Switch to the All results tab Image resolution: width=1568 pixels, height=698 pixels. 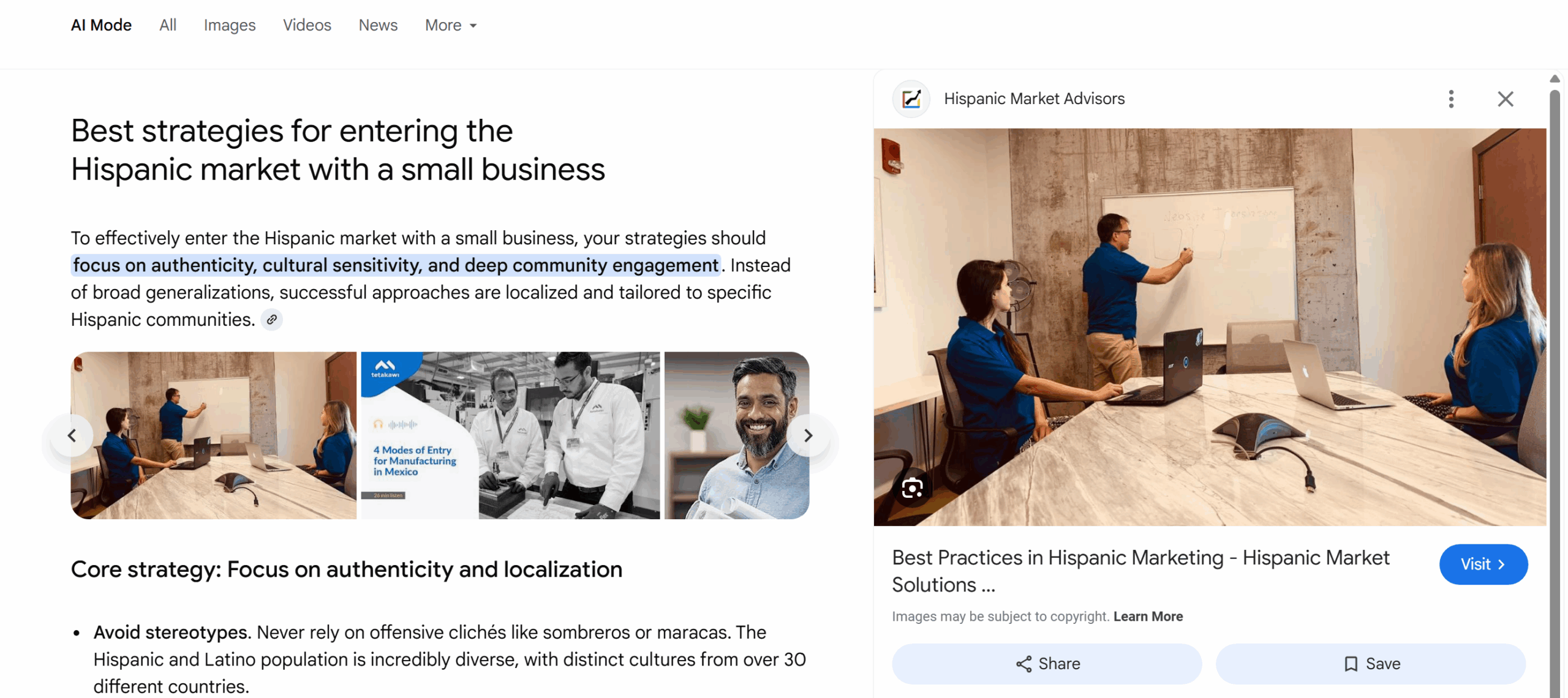point(167,25)
